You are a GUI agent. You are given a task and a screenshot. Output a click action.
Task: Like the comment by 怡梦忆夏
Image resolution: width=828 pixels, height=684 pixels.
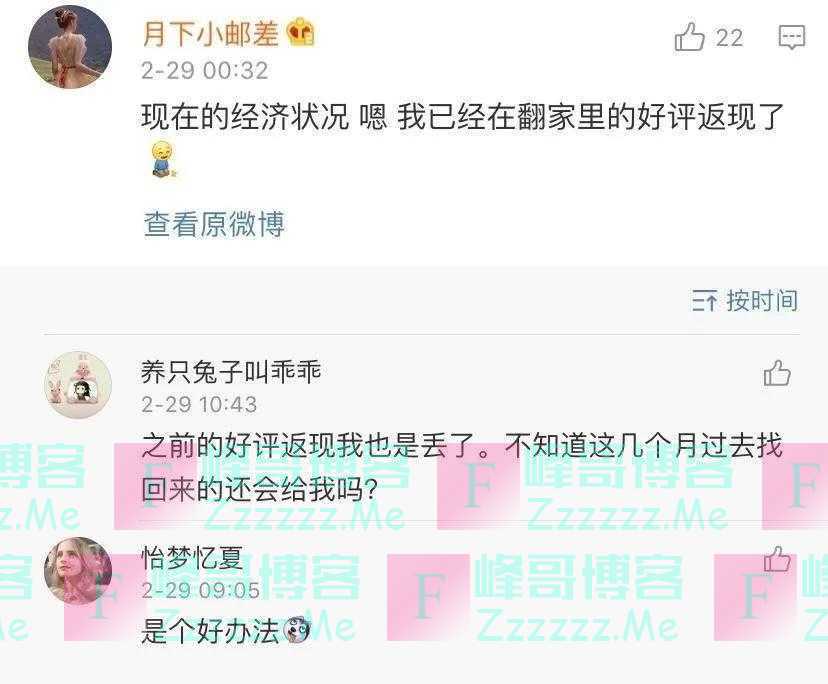(777, 559)
